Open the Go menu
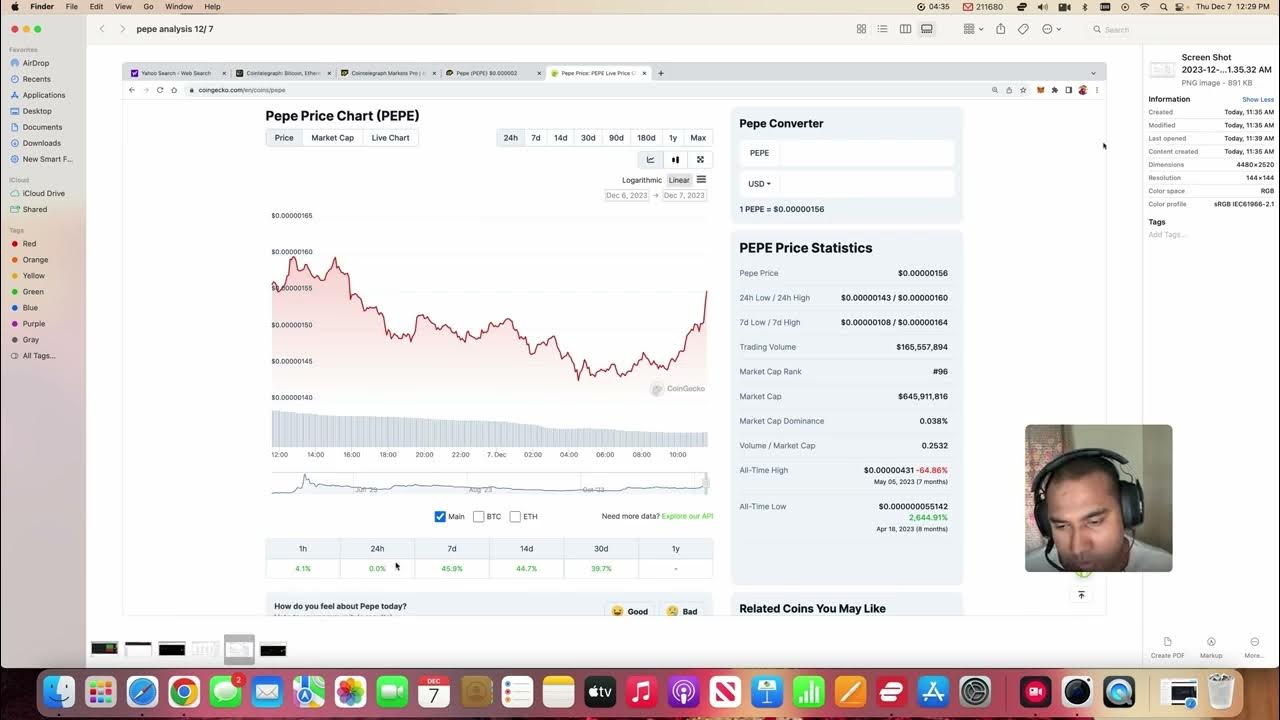The height and width of the screenshot is (720, 1280). (x=148, y=6)
